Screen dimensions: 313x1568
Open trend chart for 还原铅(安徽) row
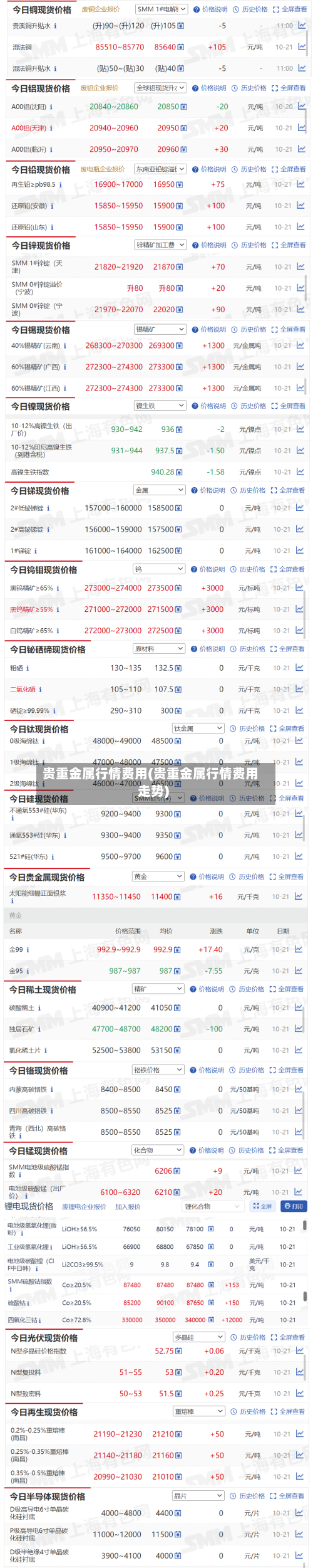pos(300,206)
